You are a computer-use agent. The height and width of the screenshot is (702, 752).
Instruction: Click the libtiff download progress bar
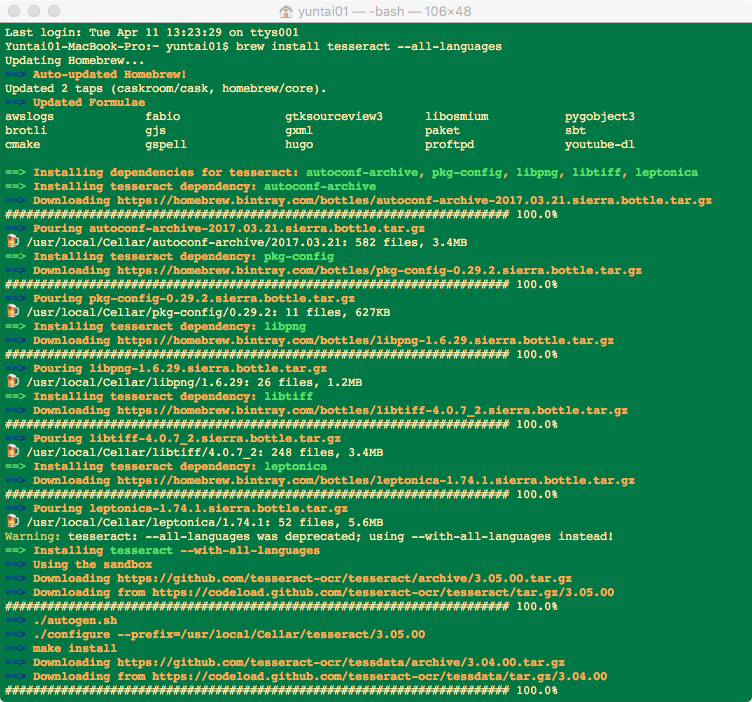pos(257,424)
